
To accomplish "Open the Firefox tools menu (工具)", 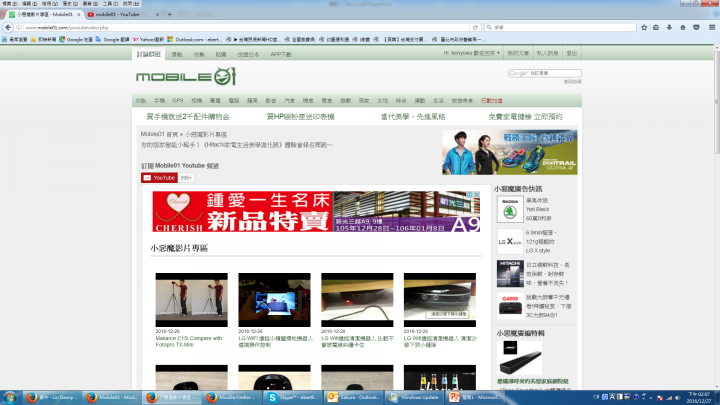I will pyautogui.click(x=110, y=3).
